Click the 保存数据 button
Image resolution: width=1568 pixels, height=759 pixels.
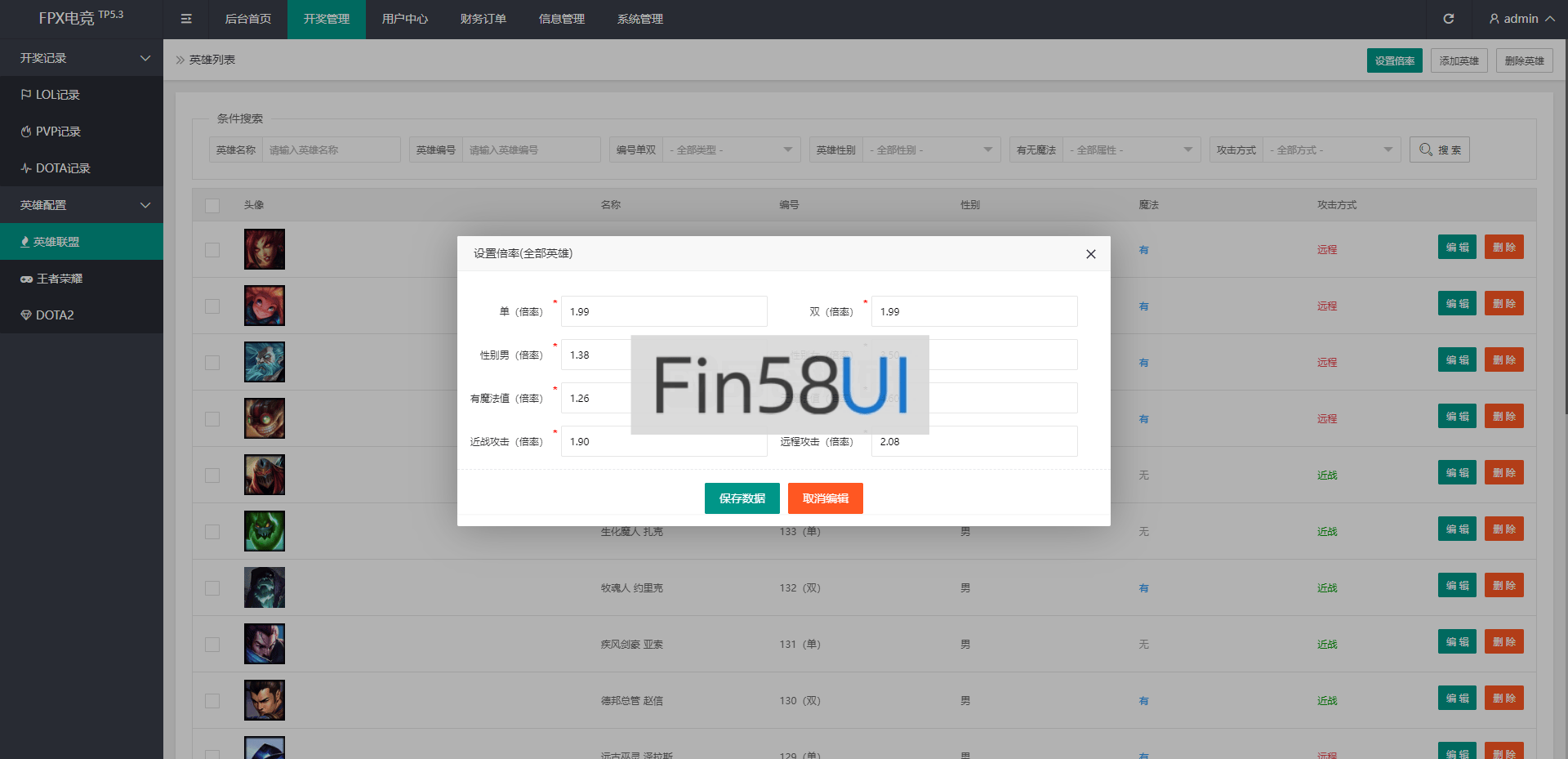[742, 498]
